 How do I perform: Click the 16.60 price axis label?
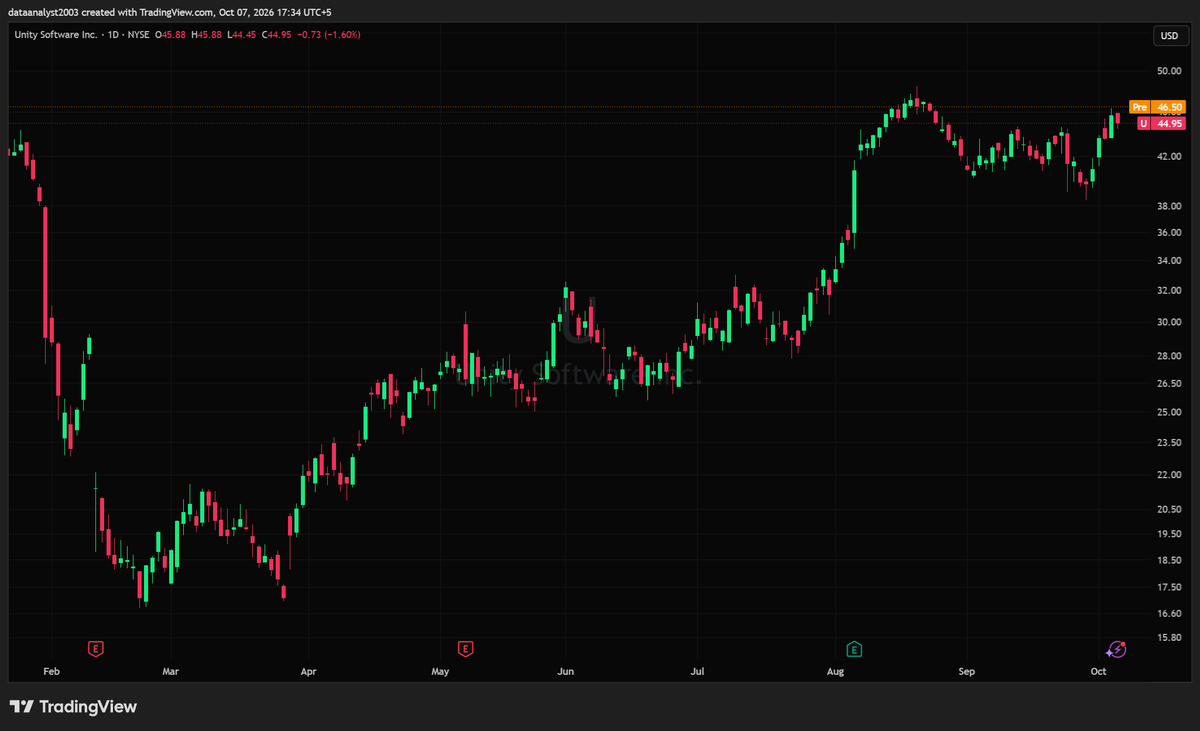click(1169, 613)
